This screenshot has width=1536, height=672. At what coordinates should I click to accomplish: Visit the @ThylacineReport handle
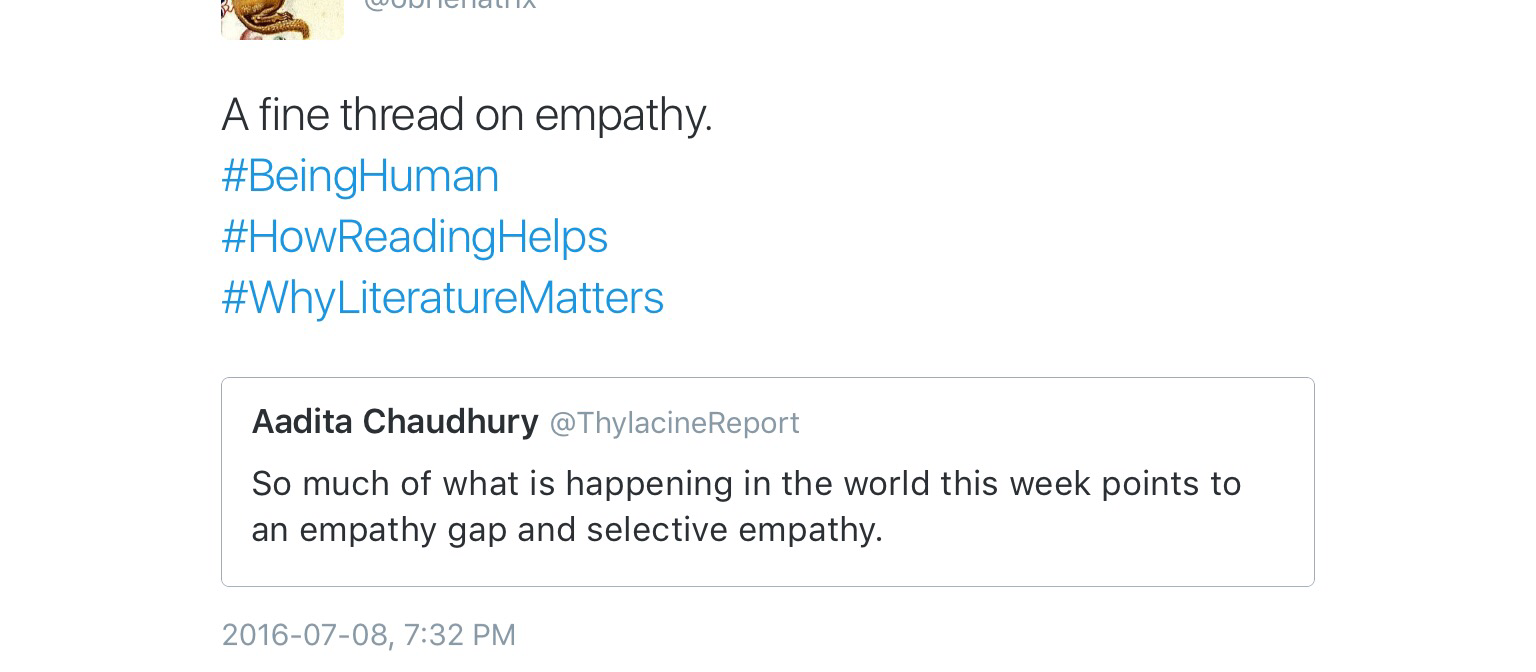coord(675,423)
